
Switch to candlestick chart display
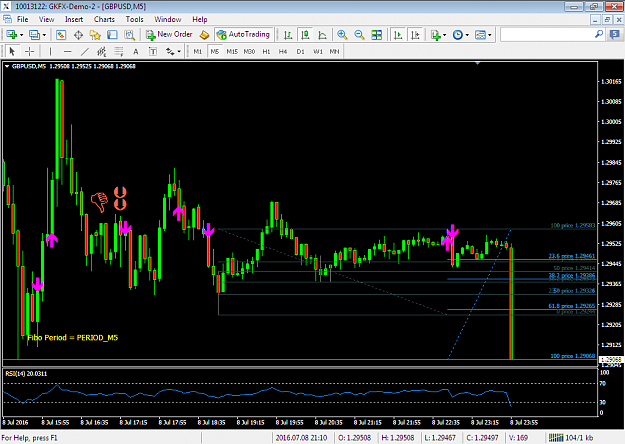(x=305, y=35)
